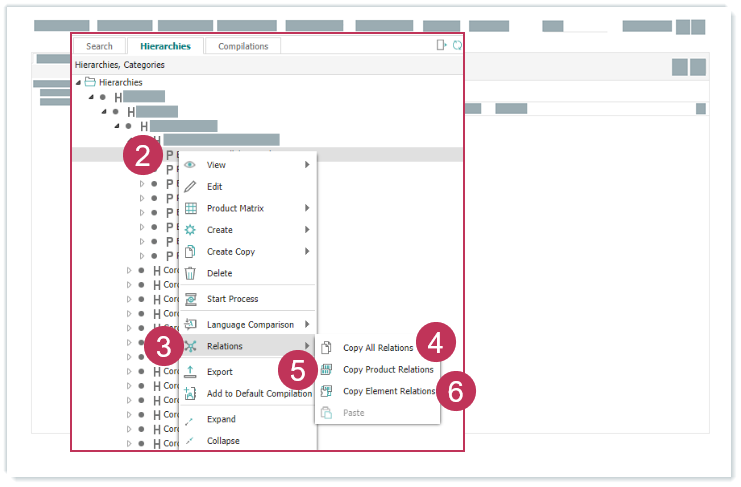Click the pencil Edit icon in context menu
Screen dimensions: 741x487
pos(190,187)
